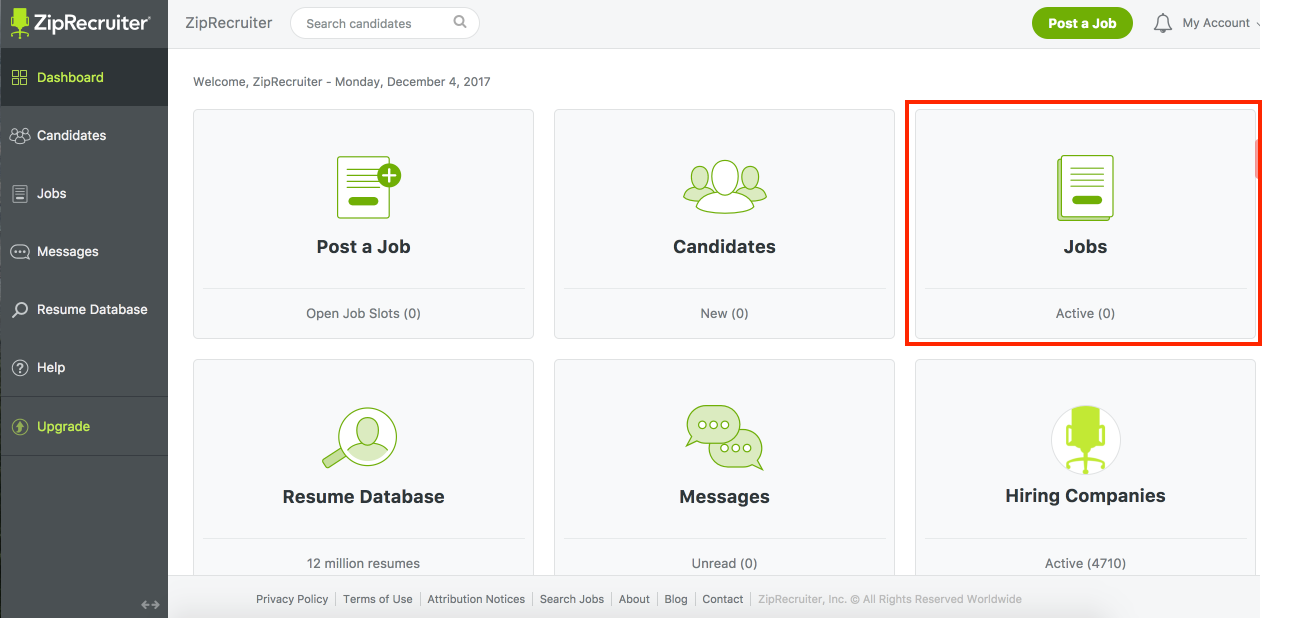Viewport: 1291px width, 618px height.
Task: Collapse the sidebar with arrows icon
Action: click(150, 604)
